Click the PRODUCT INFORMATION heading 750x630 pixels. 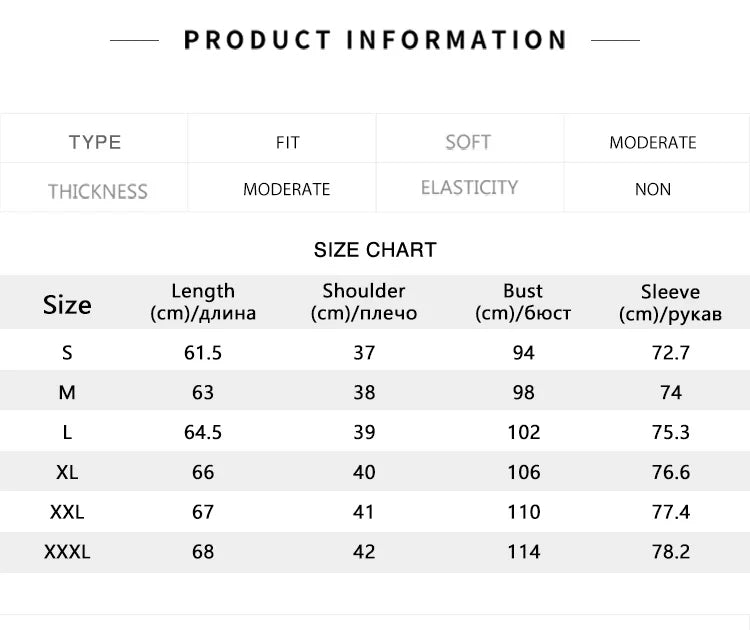click(x=375, y=40)
